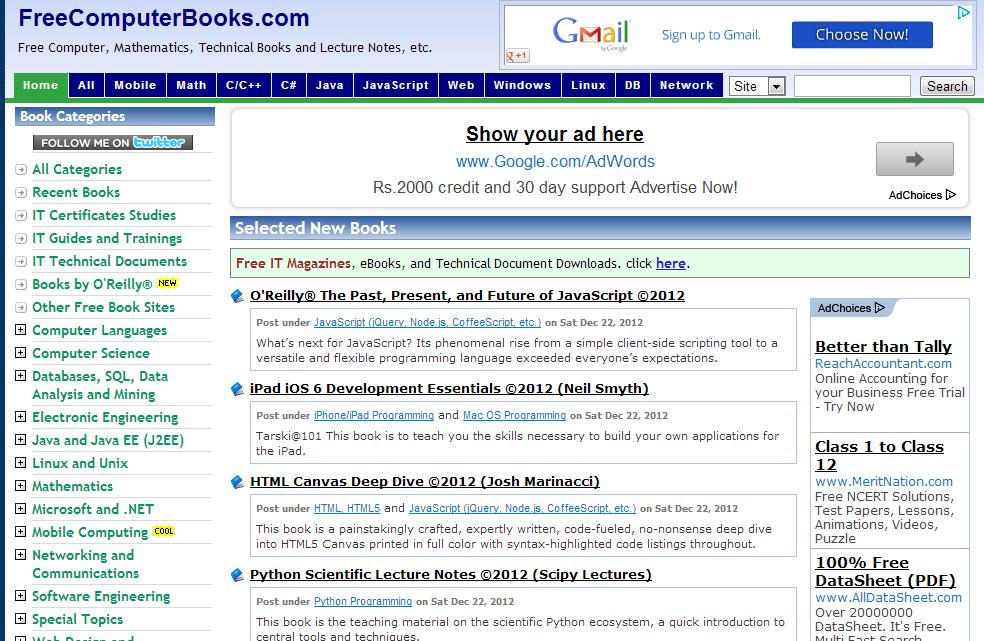The height and width of the screenshot is (641, 984).
Task: Open the Better than Tally ad link
Action: tap(883, 347)
